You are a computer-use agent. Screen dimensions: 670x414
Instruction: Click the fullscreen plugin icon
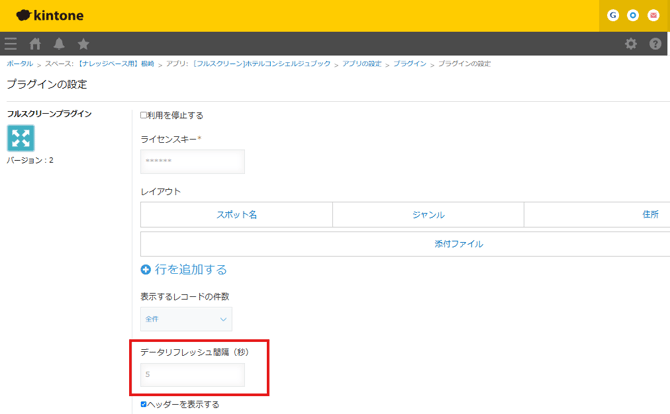tap(21, 138)
